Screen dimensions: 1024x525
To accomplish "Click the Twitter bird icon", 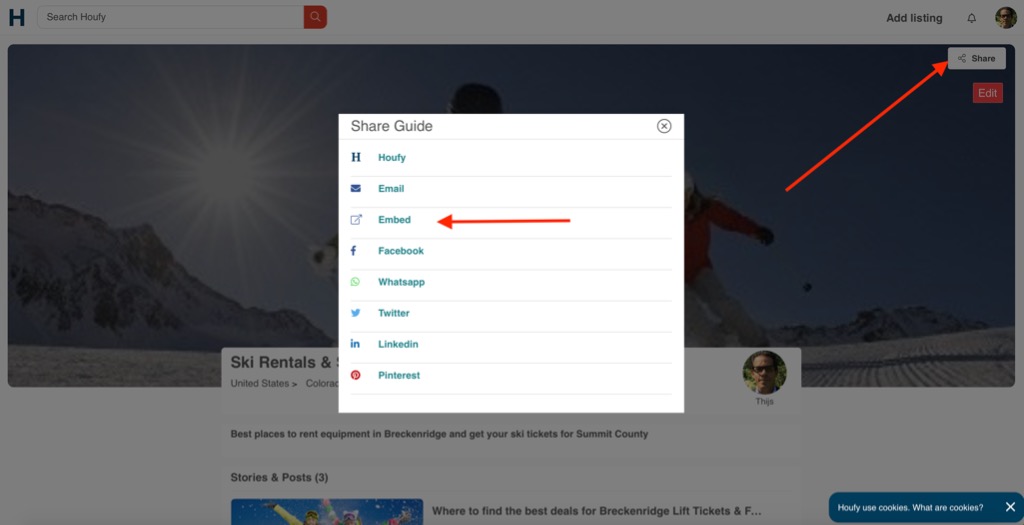I will click(x=356, y=313).
